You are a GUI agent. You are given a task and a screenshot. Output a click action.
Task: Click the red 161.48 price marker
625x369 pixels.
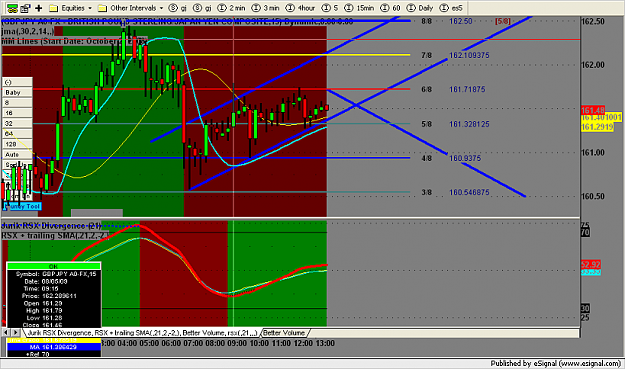593,110
